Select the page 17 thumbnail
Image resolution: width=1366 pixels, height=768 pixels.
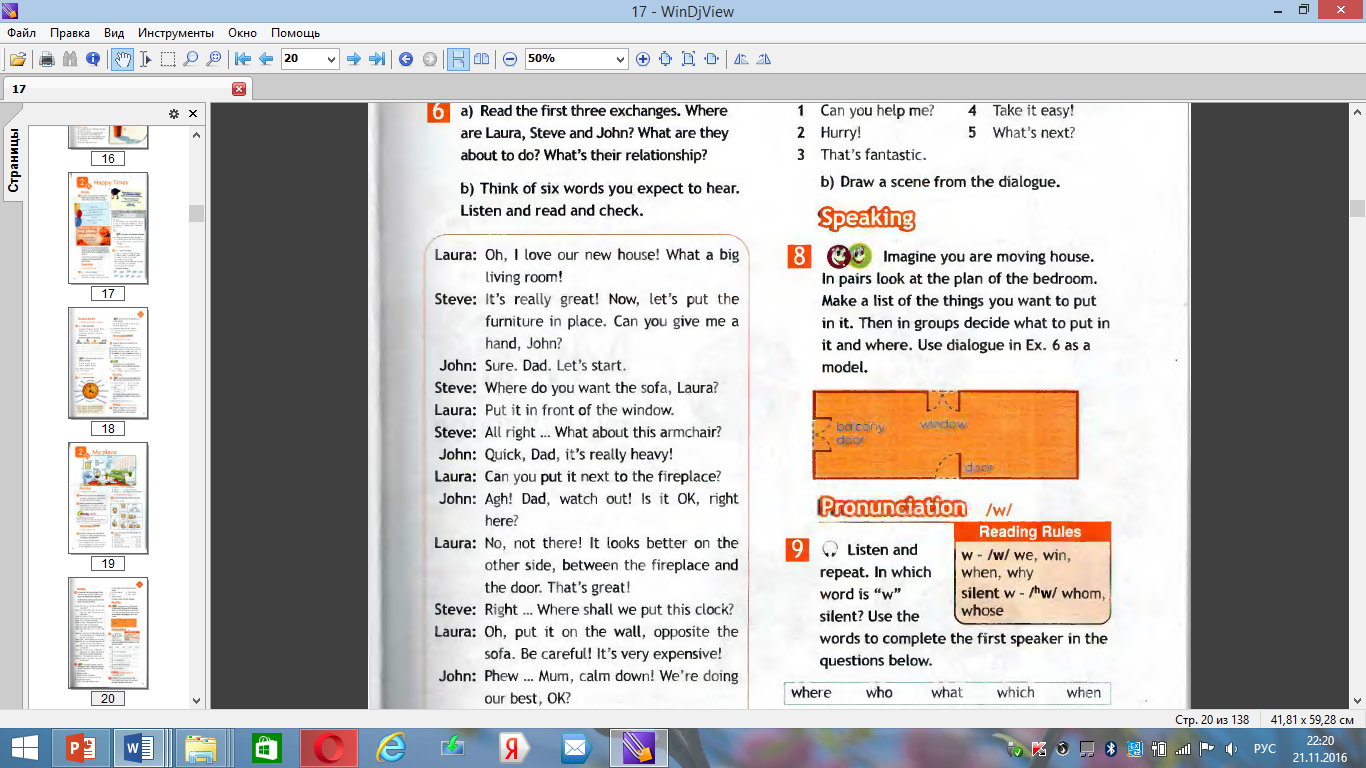[x=108, y=228]
